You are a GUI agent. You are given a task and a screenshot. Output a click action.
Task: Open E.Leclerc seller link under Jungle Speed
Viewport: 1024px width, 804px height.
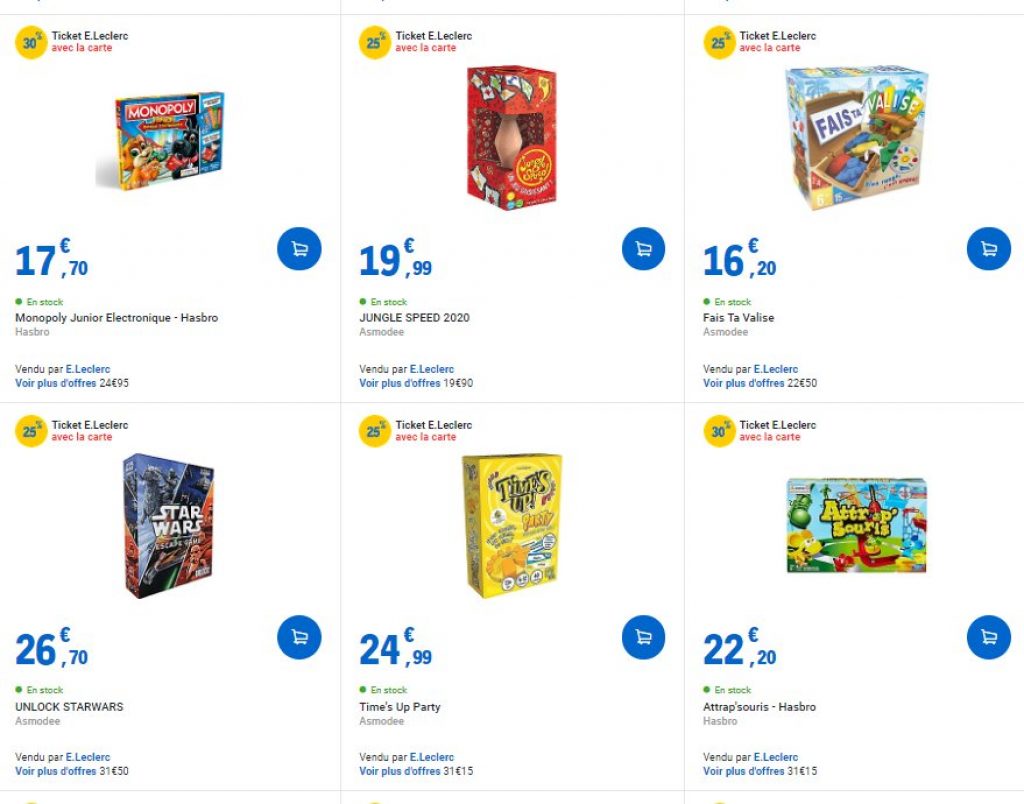(431, 369)
